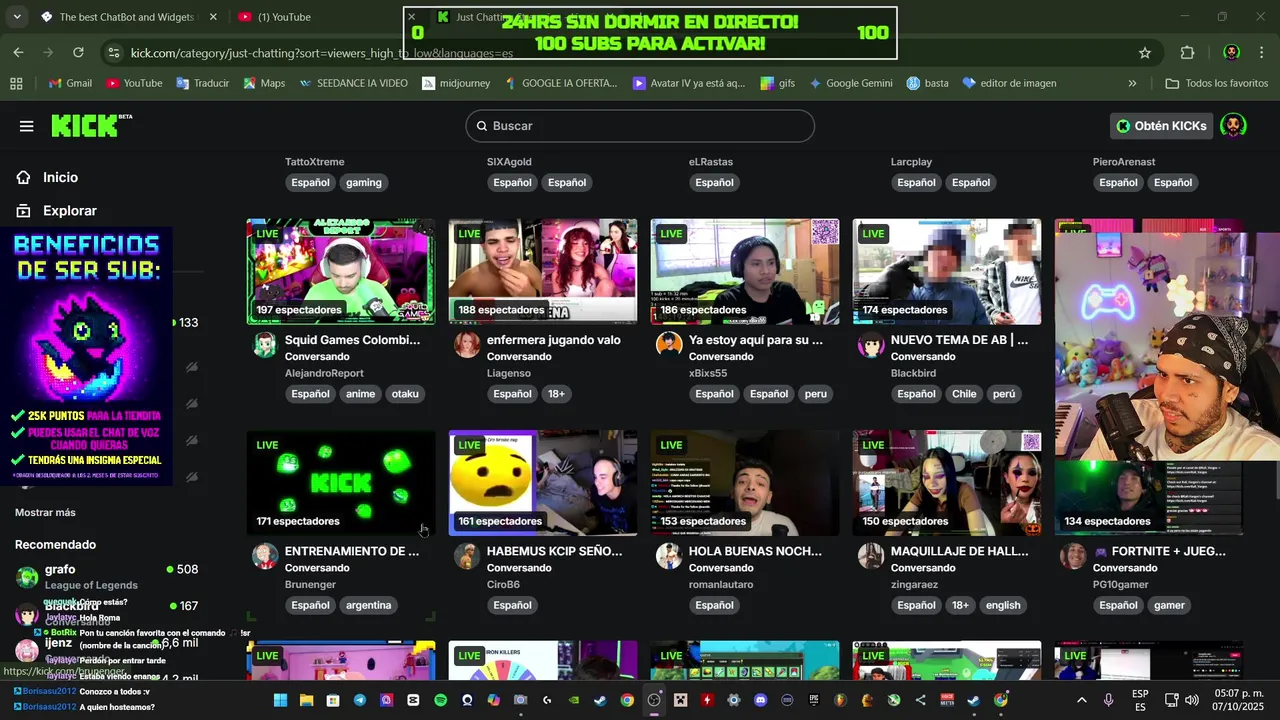Click xBixs55's channel avatar
The width and height of the screenshot is (1280, 720).
[669, 345]
